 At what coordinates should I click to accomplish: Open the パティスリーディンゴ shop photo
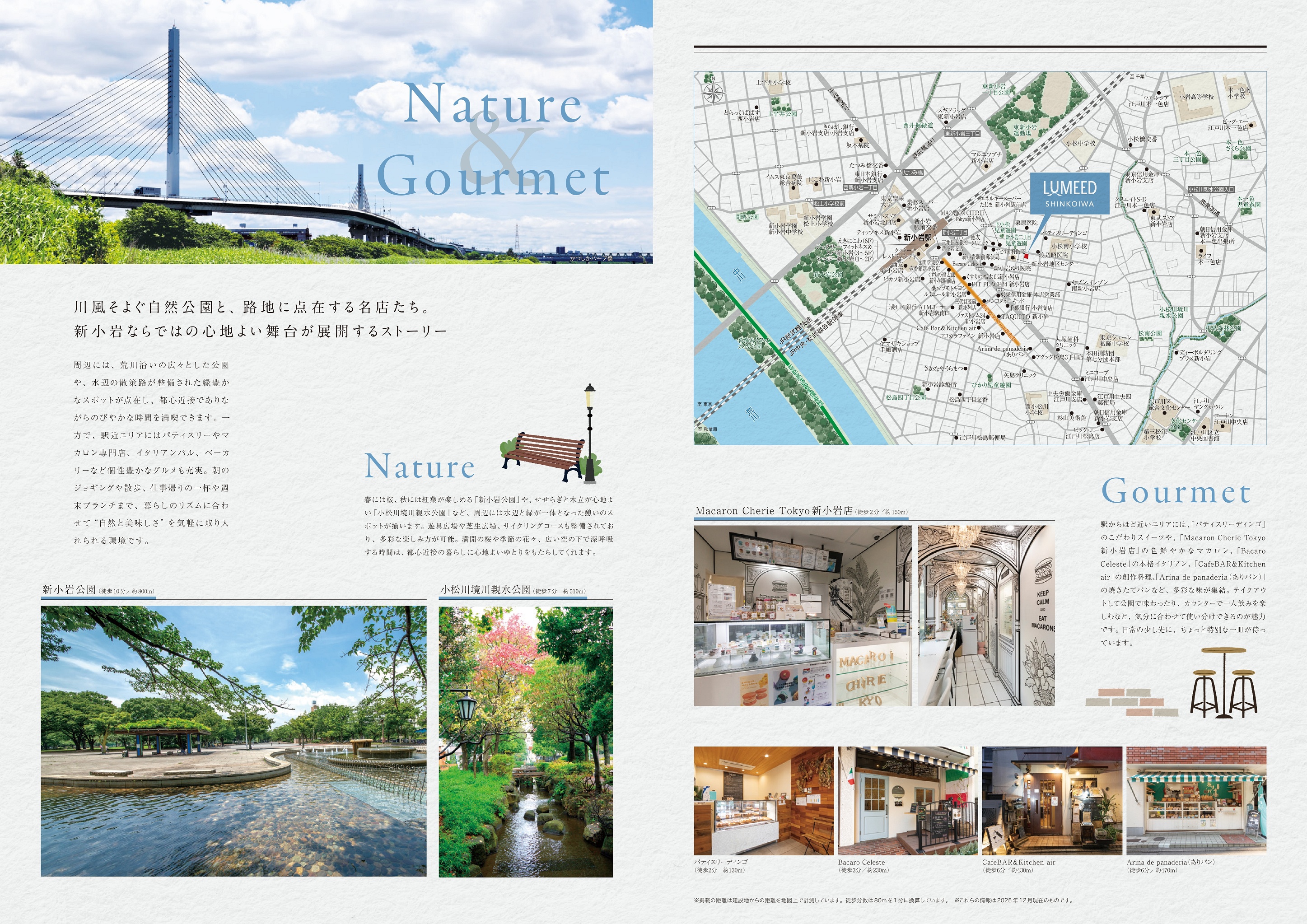click(763, 800)
